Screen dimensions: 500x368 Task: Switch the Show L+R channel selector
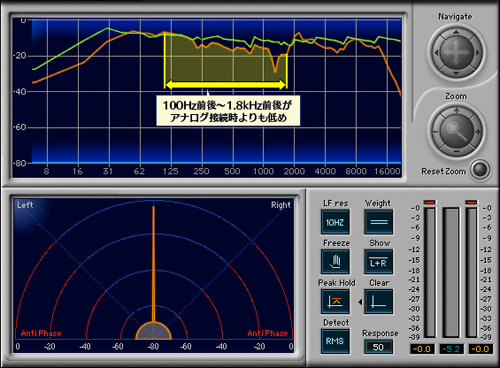[x=379, y=261]
